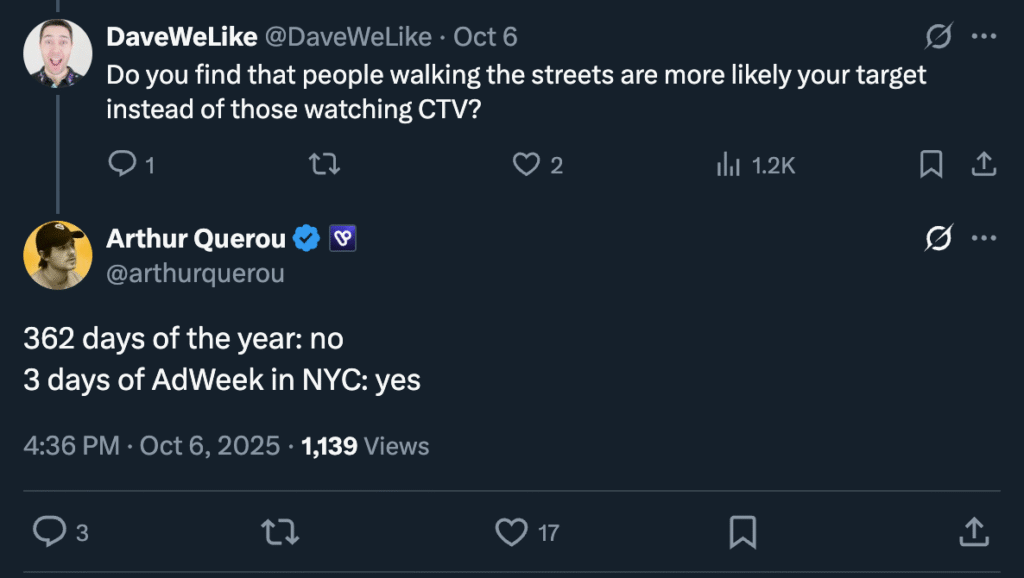1024x578 pixels.
Task: Click the purple affiliate badge beside Arthur Querou
Action: [x=343, y=238]
